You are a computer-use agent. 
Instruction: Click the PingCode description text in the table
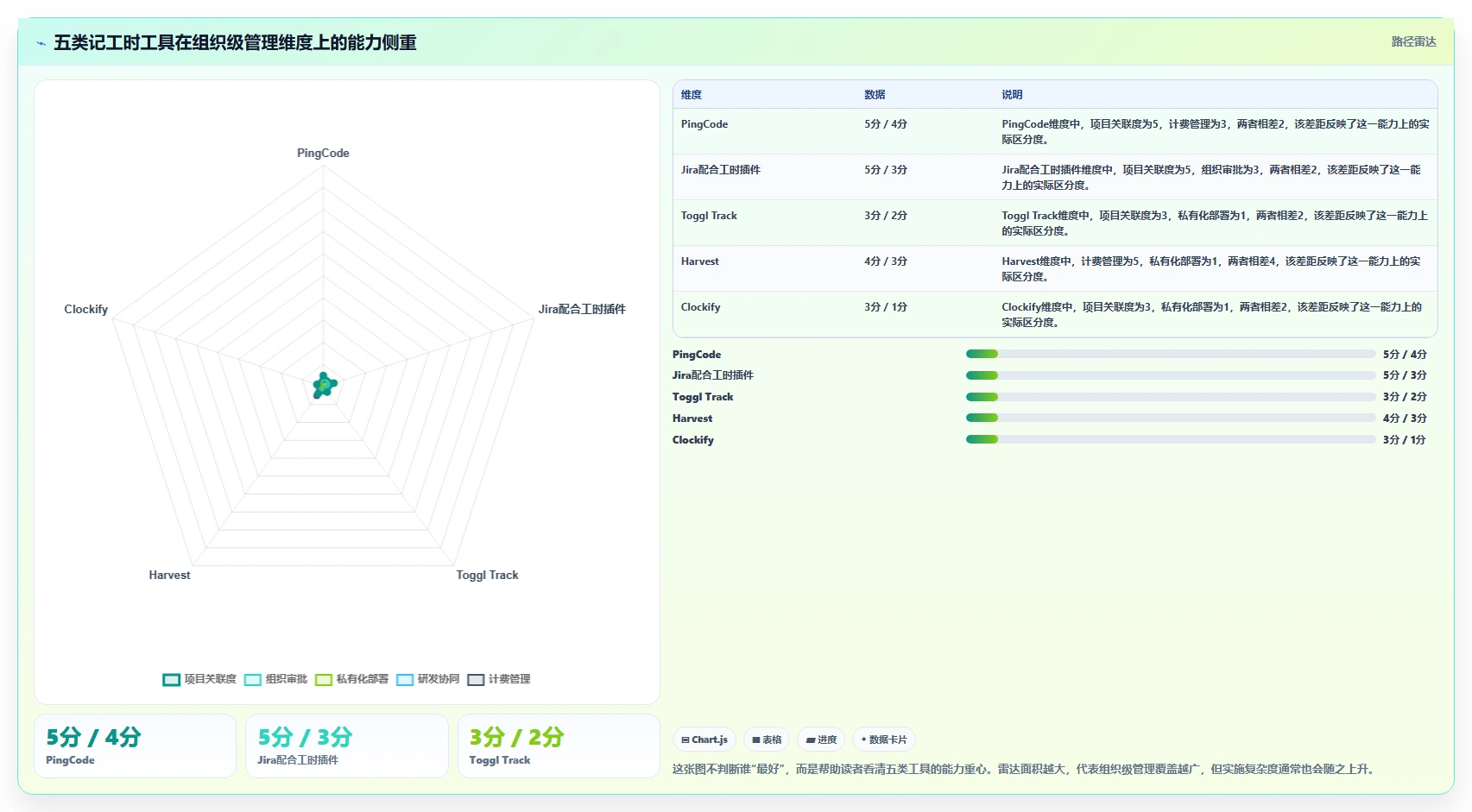(x=1215, y=132)
